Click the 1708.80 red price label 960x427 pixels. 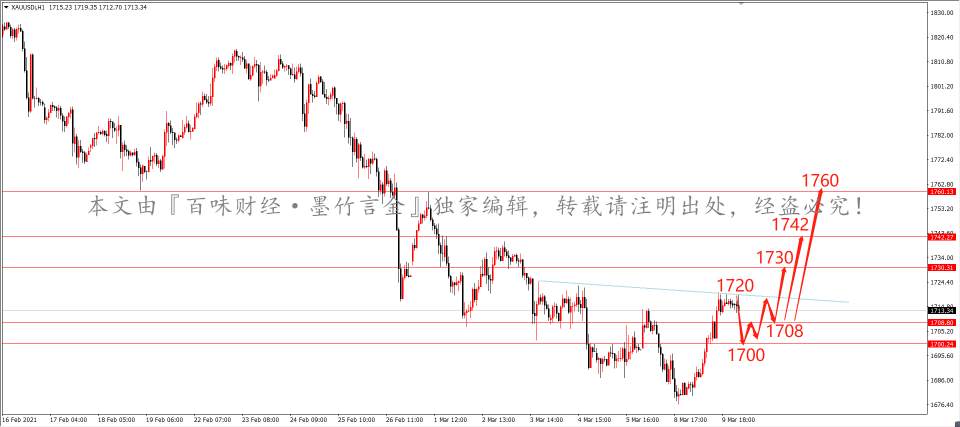click(942, 322)
